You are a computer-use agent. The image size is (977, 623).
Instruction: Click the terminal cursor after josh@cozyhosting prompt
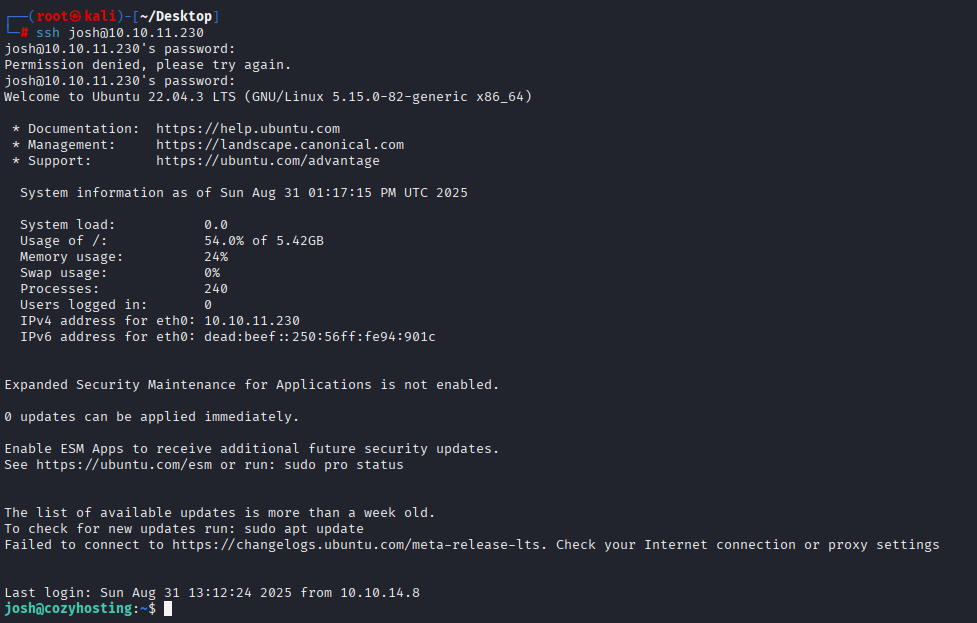[x=168, y=609]
